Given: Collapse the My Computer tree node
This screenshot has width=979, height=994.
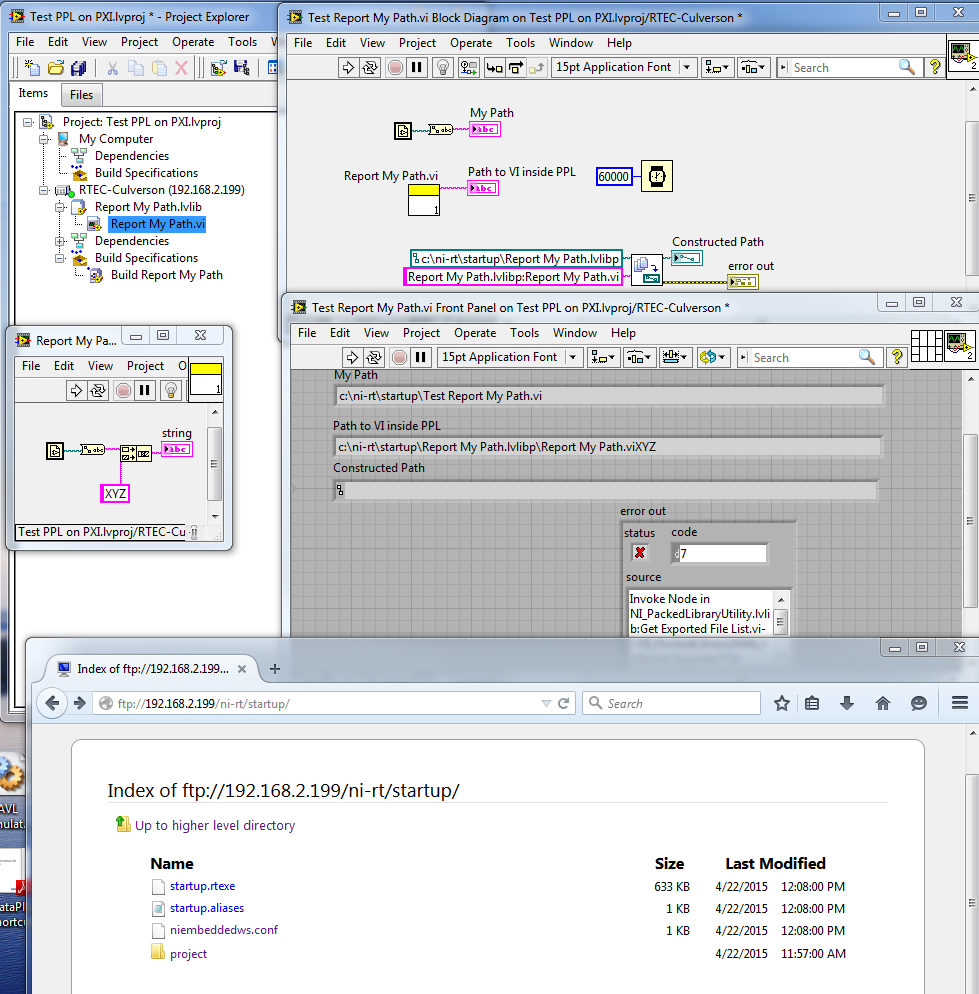Looking at the screenshot, I should [42, 138].
